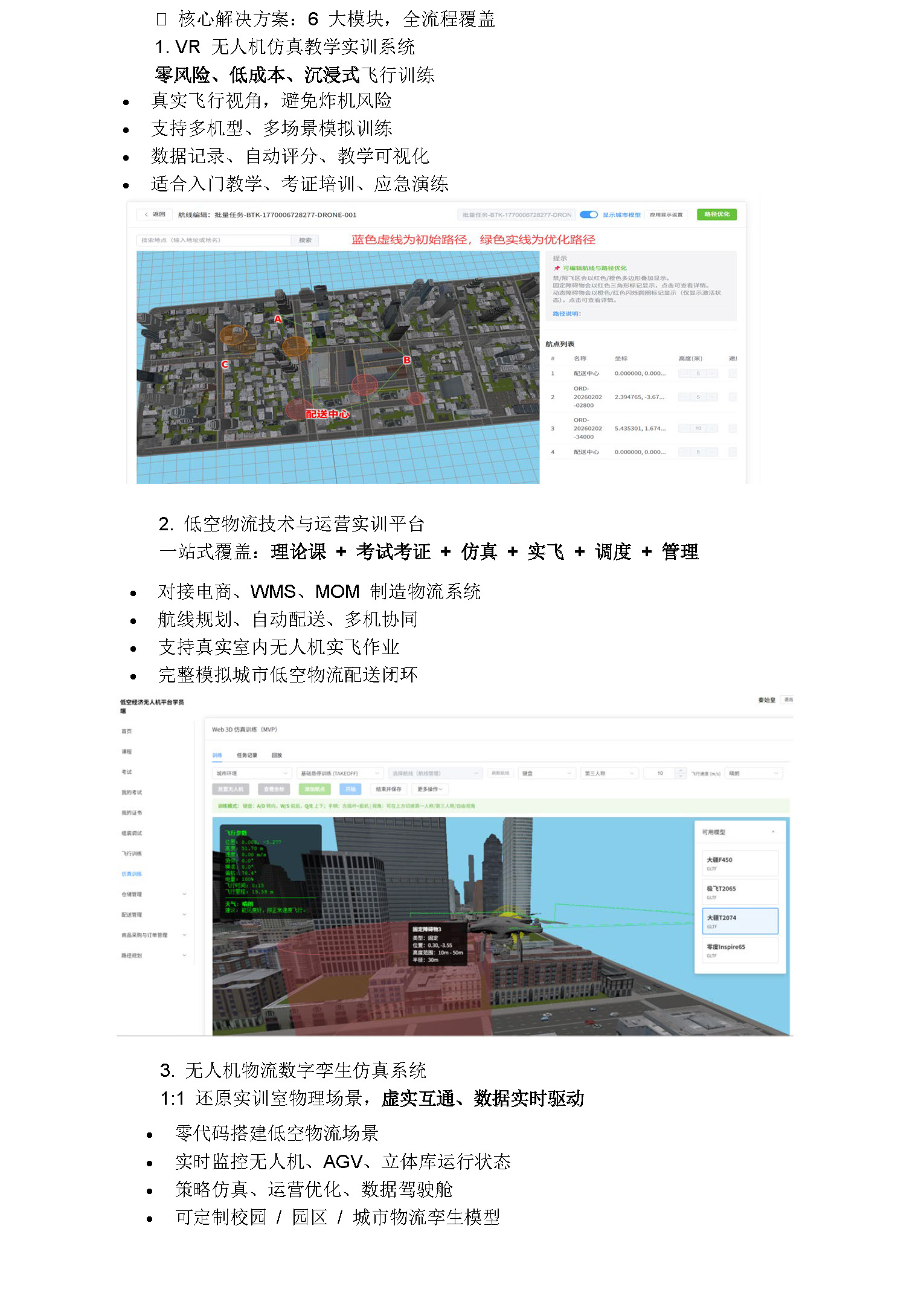The image size is (924, 1307).
Task: Open 飞行训练 in the left sidebar
Action: (132, 853)
